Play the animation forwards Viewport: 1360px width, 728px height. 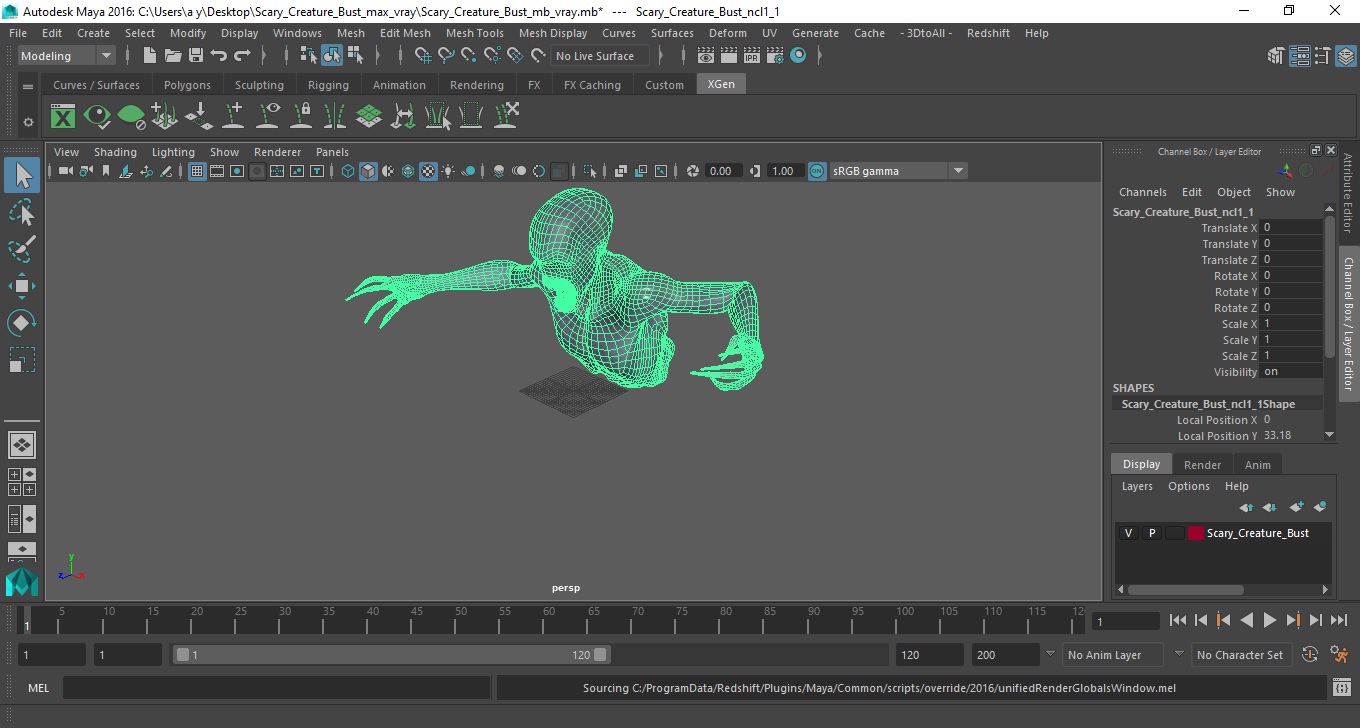(1269, 620)
